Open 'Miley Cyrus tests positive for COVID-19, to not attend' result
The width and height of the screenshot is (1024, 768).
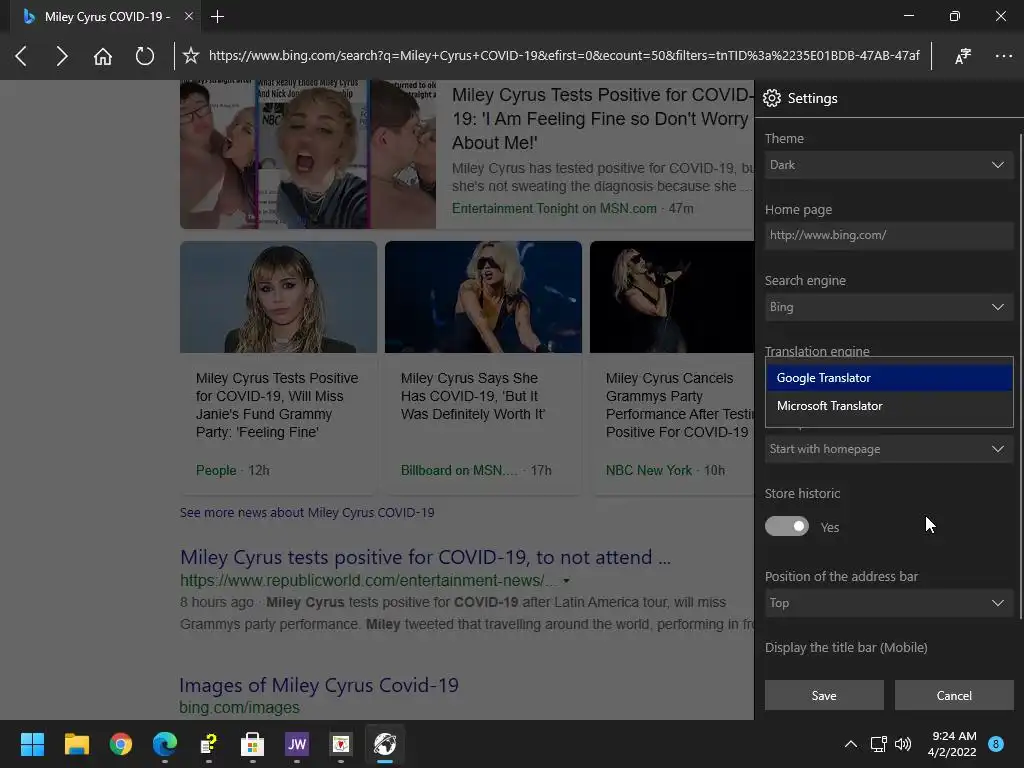pyautogui.click(x=425, y=557)
